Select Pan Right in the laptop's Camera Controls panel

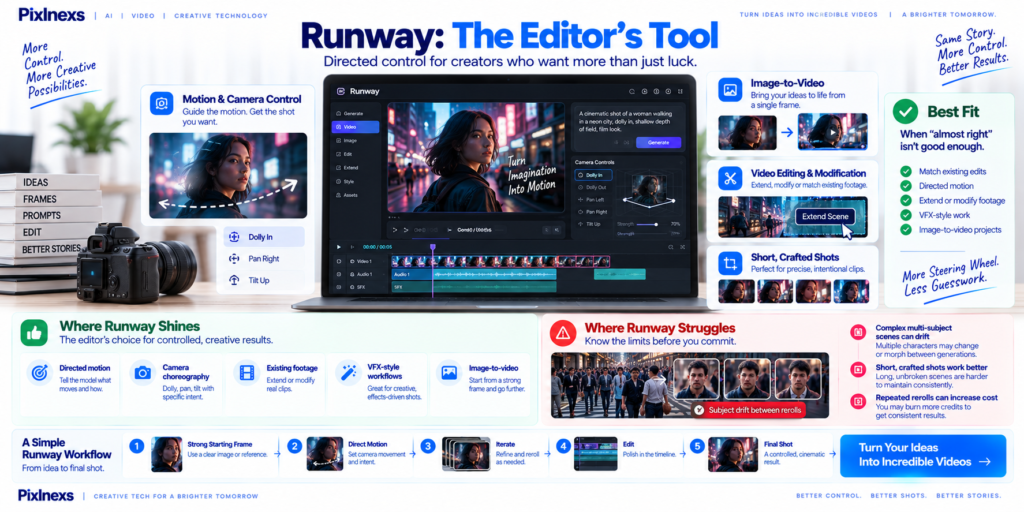[593, 212]
